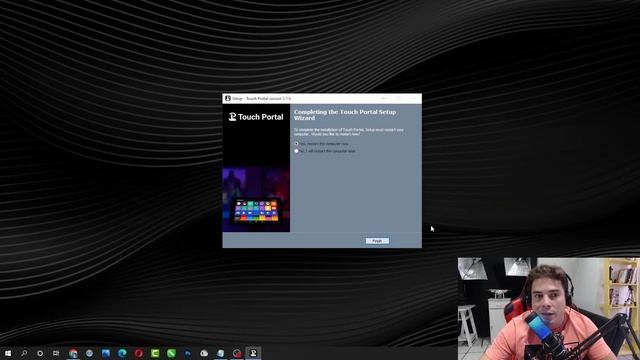Open the bright green phone-style icon on taskbar
The height and width of the screenshot is (360, 640).
click(171, 353)
